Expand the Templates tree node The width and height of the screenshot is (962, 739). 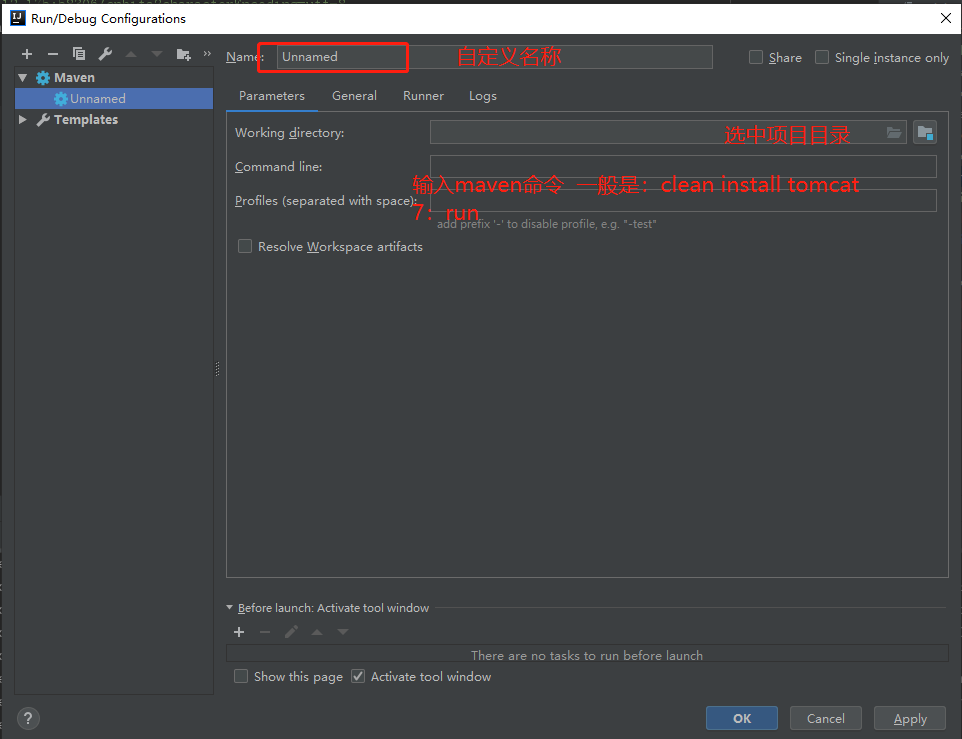point(22,119)
